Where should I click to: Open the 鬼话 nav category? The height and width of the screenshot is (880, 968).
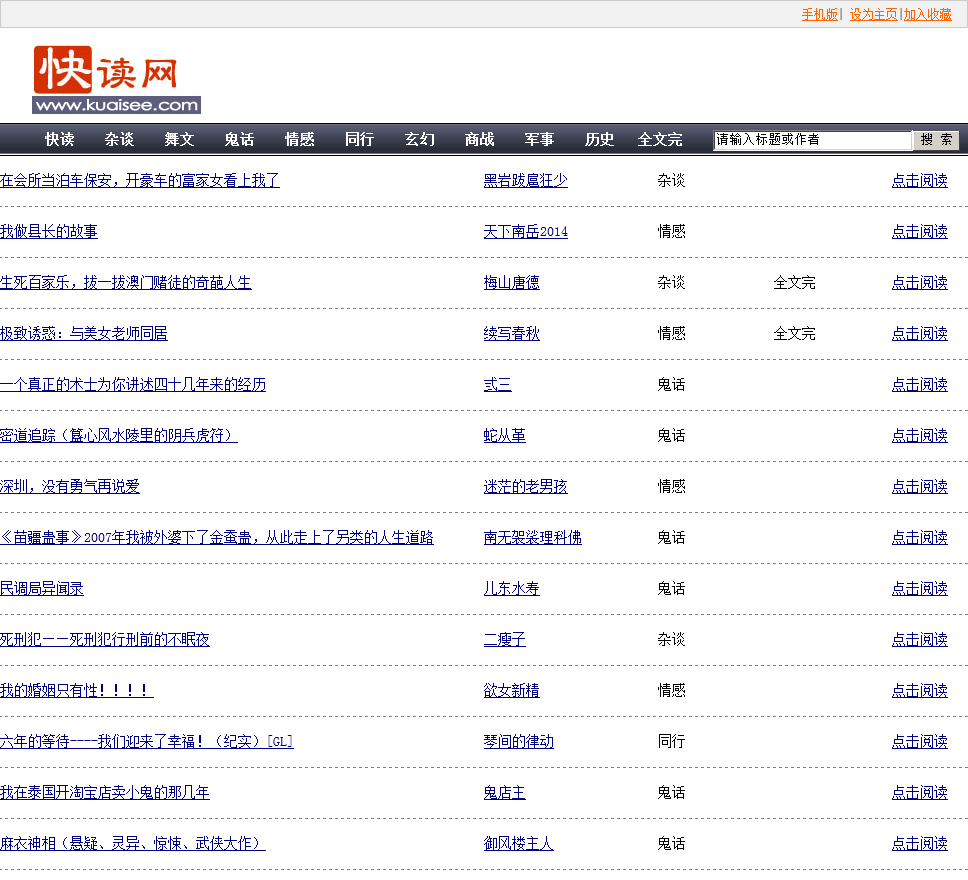(239, 140)
